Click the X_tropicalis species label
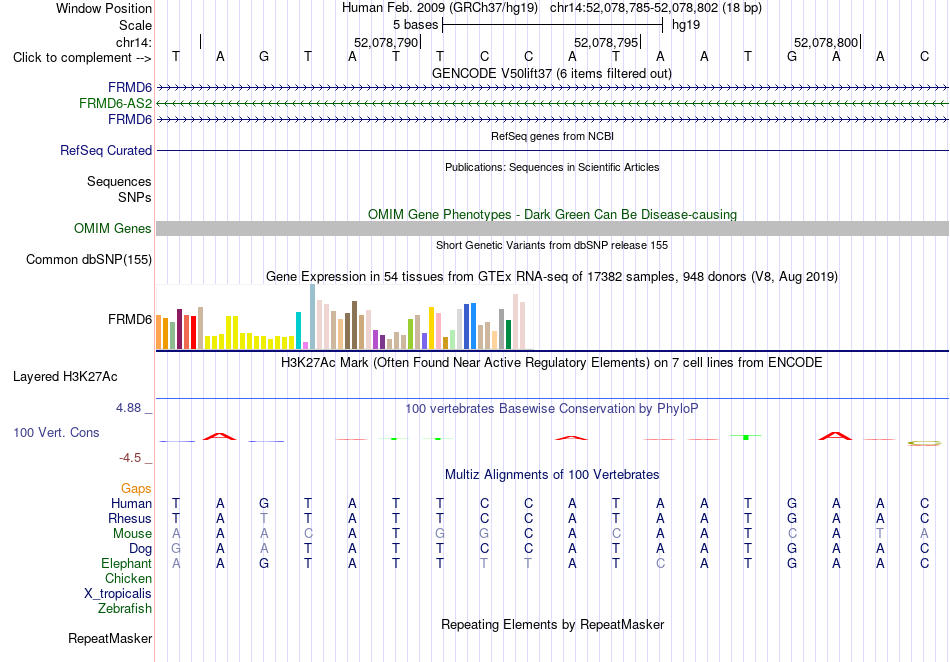950x662 pixels. (x=118, y=594)
